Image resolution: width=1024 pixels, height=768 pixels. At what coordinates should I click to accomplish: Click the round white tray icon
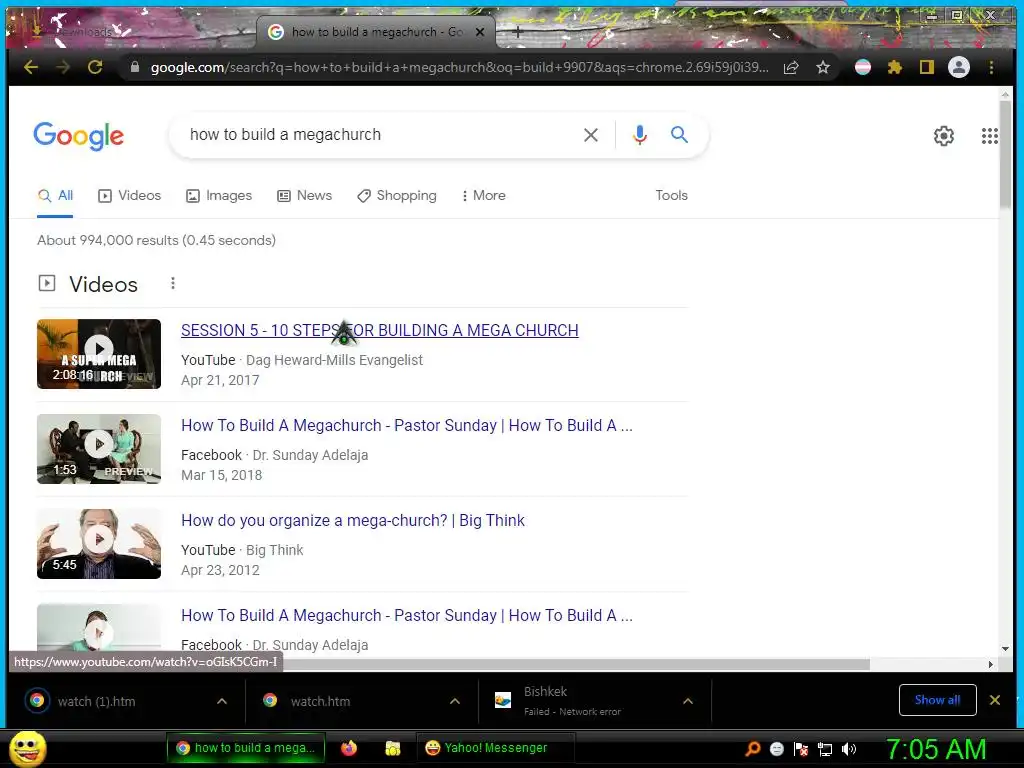(x=776, y=749)
